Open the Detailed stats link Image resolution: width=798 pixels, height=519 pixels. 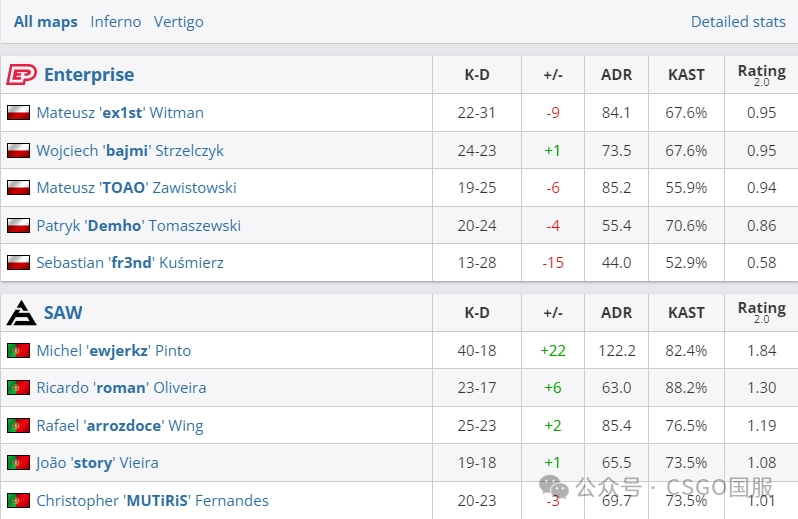pos(738,21)
